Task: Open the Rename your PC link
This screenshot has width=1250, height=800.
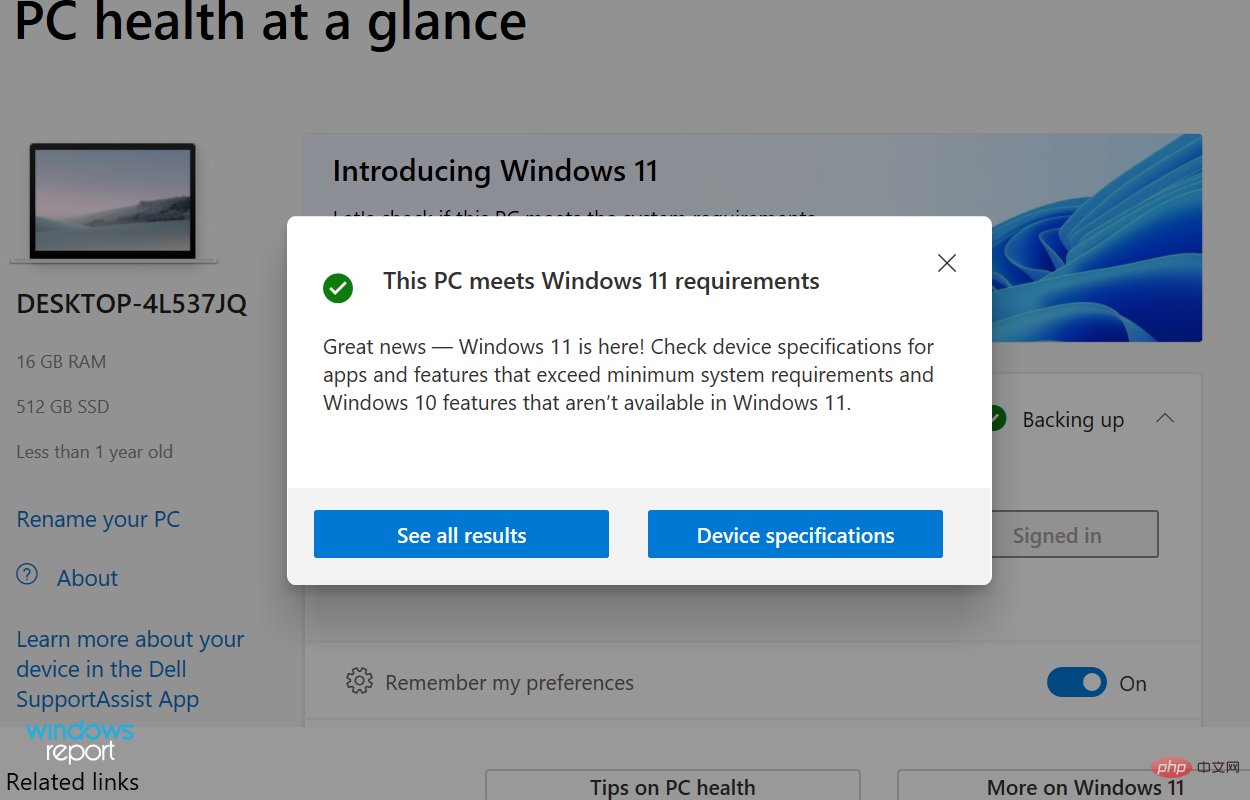Action: [97, 519]
